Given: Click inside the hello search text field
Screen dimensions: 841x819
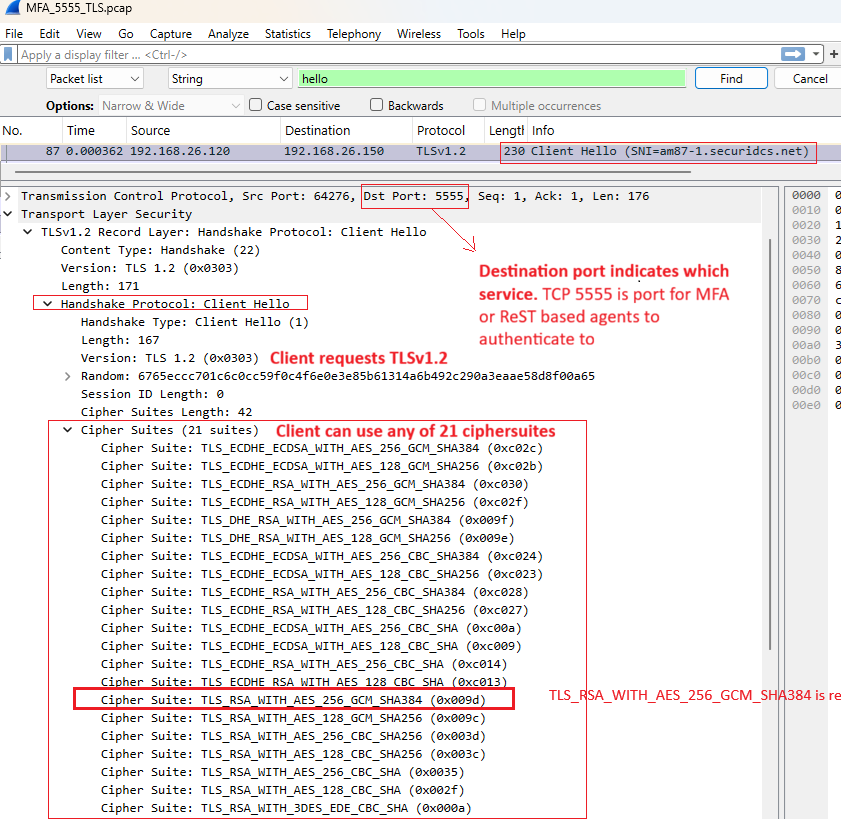Looking at the screenshot, I should tap(490, 77).
